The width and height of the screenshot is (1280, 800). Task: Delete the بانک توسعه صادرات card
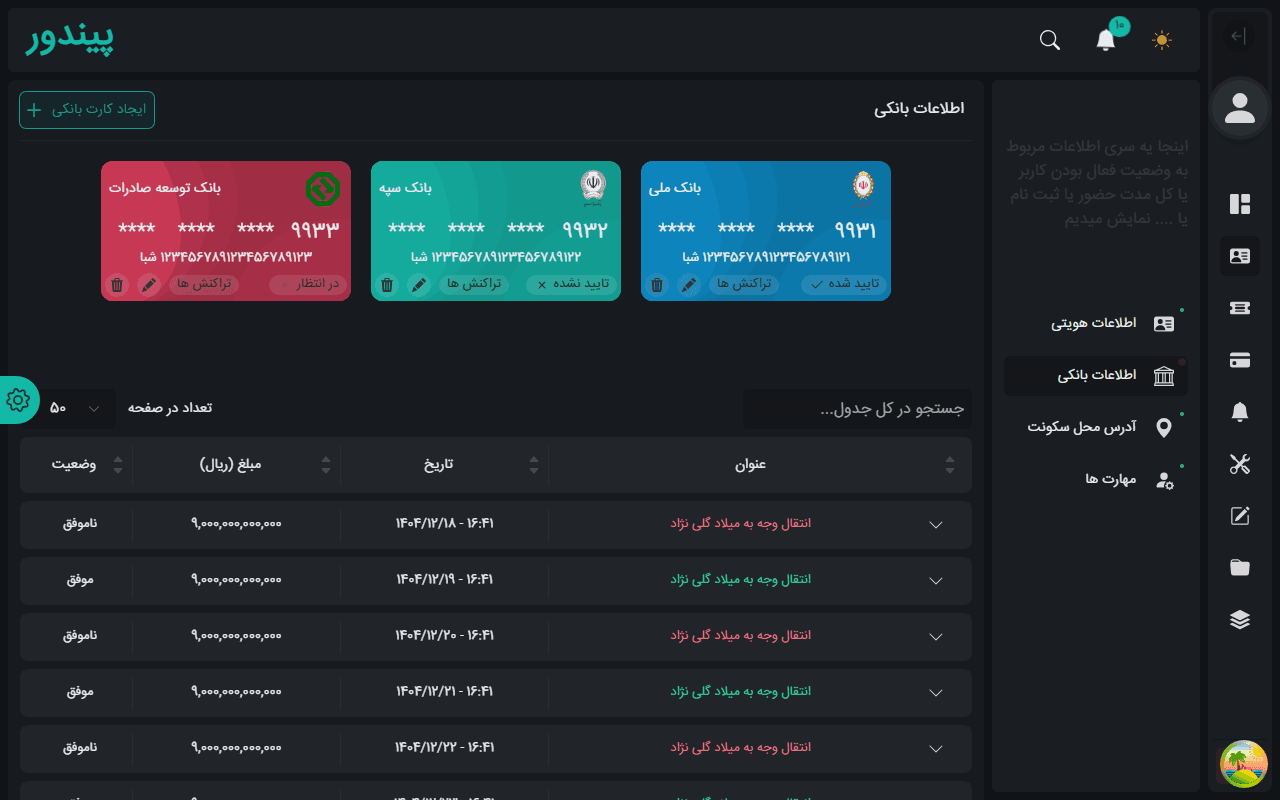tap(117, 285)
